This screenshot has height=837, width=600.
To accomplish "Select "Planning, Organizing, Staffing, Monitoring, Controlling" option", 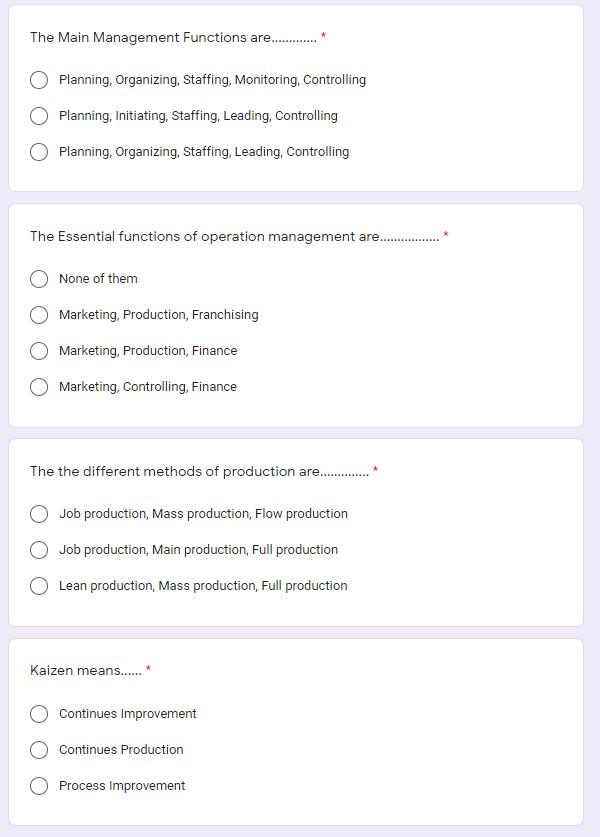I will click(x=38, y=79).
